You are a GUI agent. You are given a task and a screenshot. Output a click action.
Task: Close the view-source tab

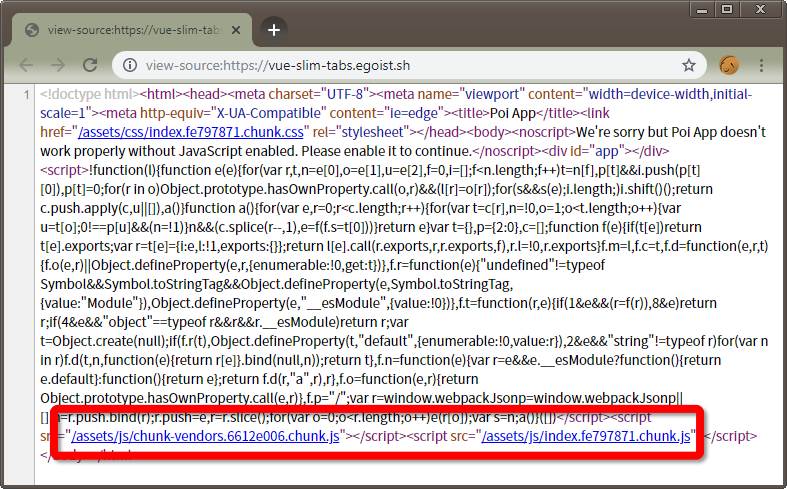click(235, 30)
